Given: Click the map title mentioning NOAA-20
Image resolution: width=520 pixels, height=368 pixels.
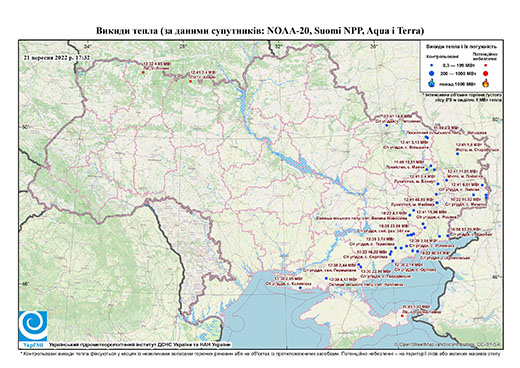Looking at the screenshot, I should [260, 31].
